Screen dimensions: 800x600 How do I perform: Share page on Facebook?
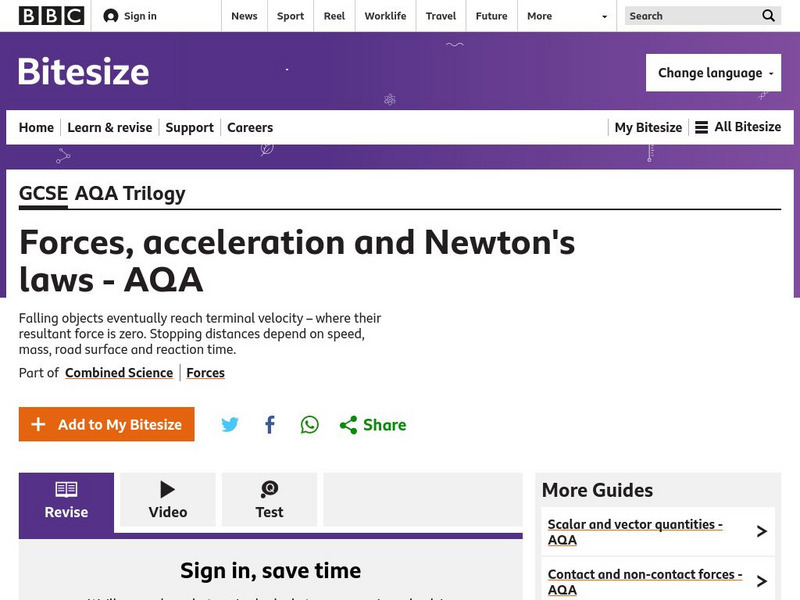(270, 425)
